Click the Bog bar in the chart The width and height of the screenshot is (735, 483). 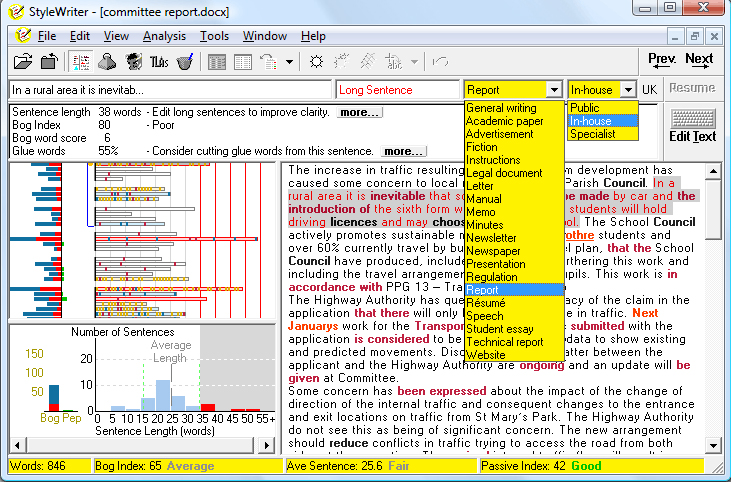pyautogui.click(x=54, y=398)
